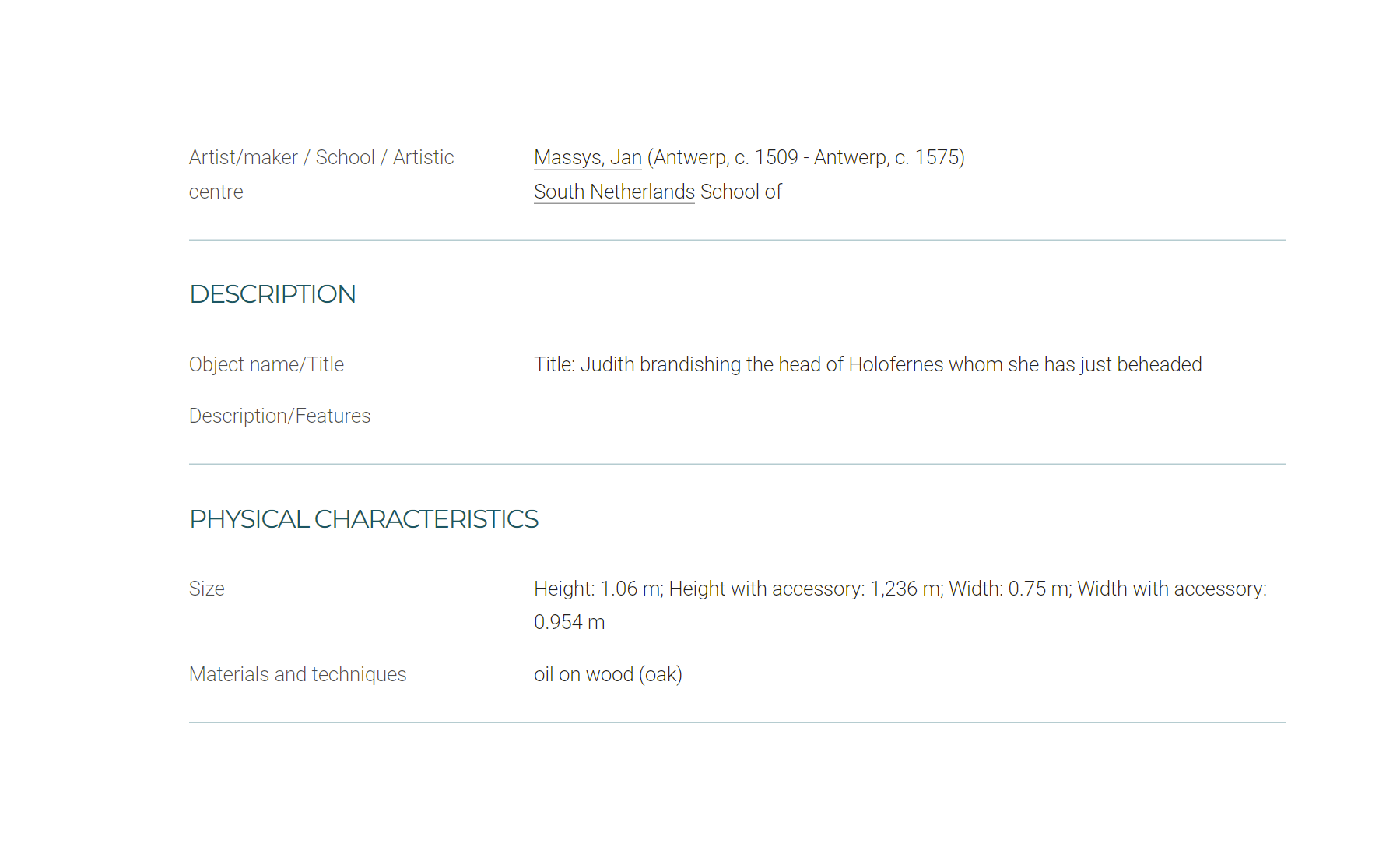
Task: Click the 'oil on wood (oak)' value
Action: pos(608,674)
